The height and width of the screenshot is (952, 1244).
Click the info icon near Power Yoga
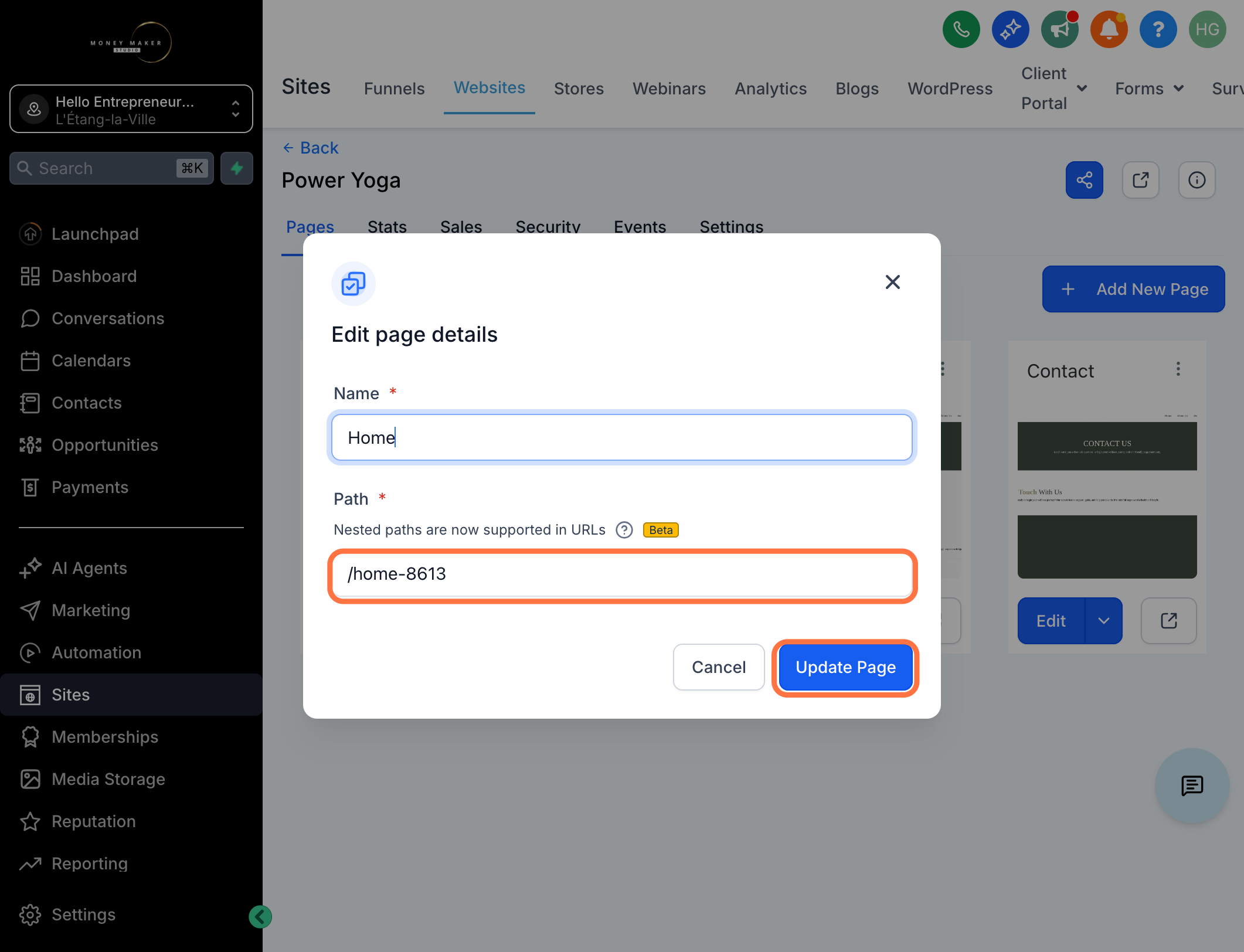tap(1197, 180)
